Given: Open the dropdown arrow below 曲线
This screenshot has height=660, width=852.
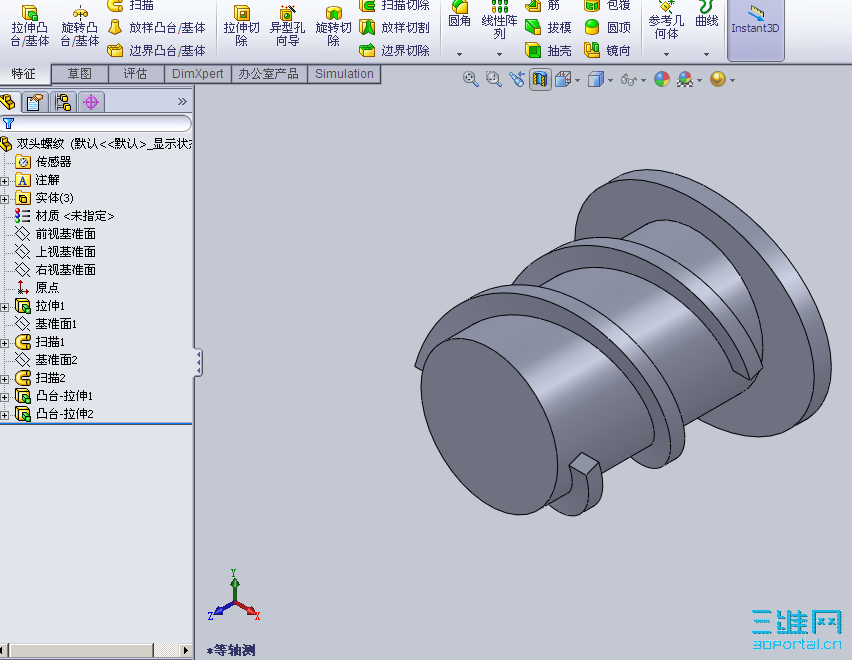Looking at the screenshot, I should (706, 54).
